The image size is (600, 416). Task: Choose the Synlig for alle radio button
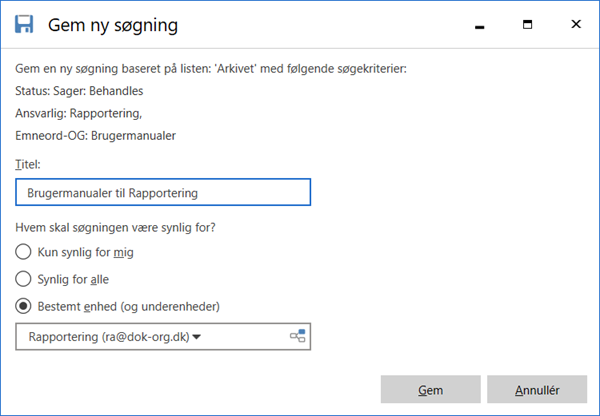tap(23, 279)
